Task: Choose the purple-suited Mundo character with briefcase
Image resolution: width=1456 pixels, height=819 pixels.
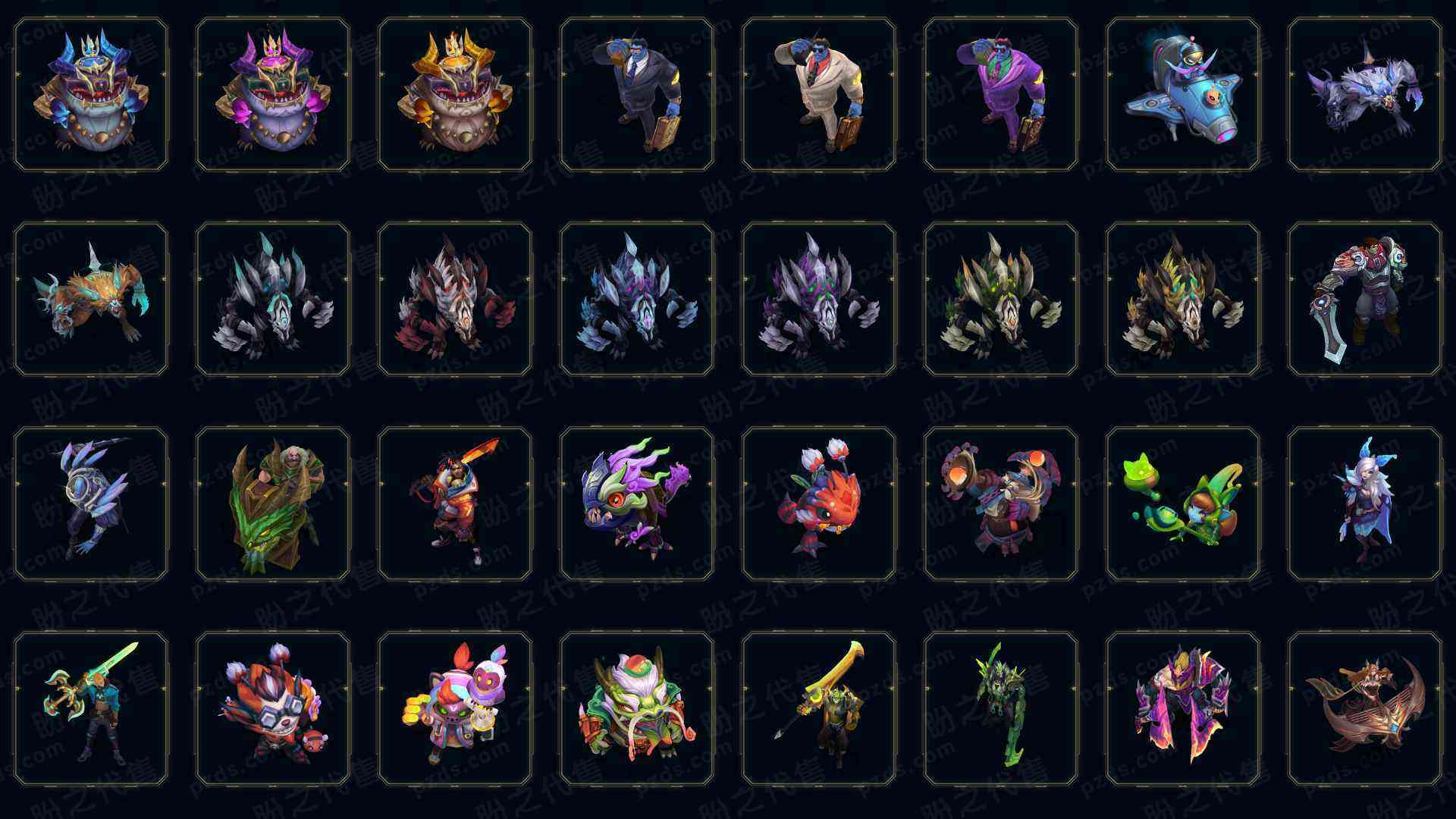Action: 1001,94
